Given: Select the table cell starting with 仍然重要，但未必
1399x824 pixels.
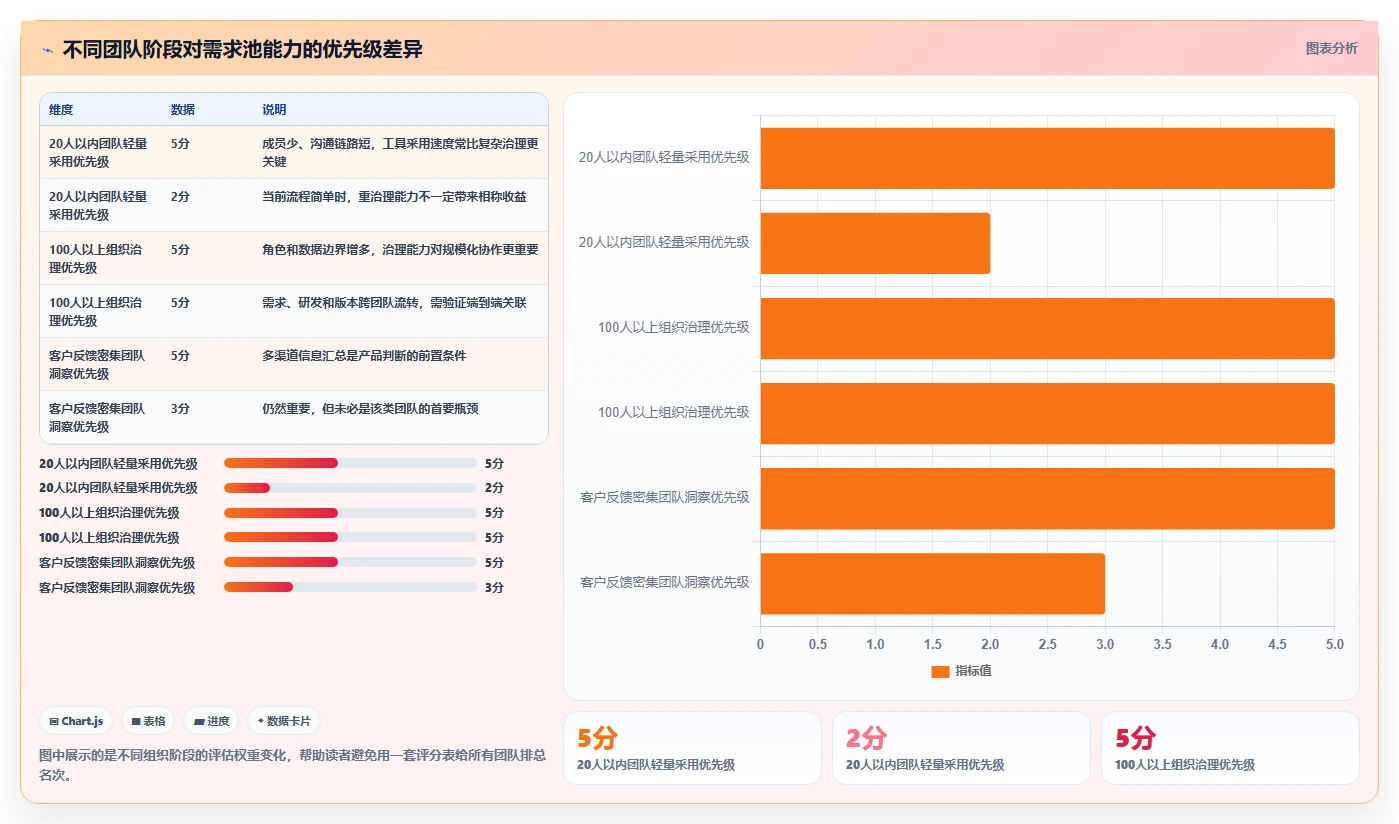Looking at the screenshot, I should 400,417.
